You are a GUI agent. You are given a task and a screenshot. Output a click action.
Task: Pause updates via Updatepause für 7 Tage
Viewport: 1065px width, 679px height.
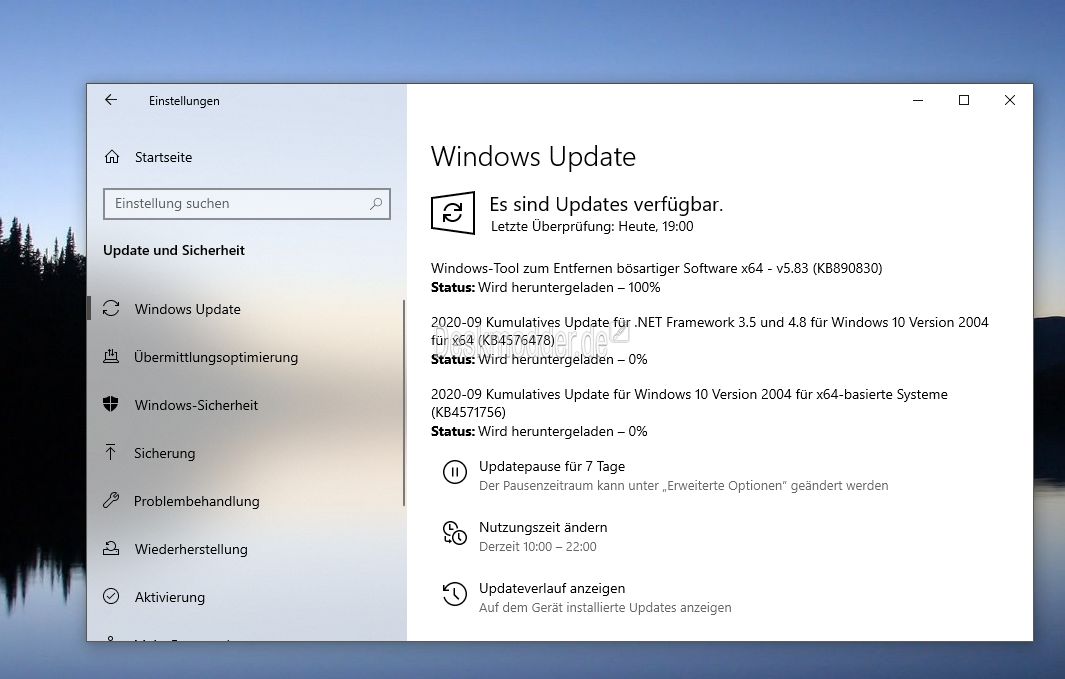click(552, 466)
